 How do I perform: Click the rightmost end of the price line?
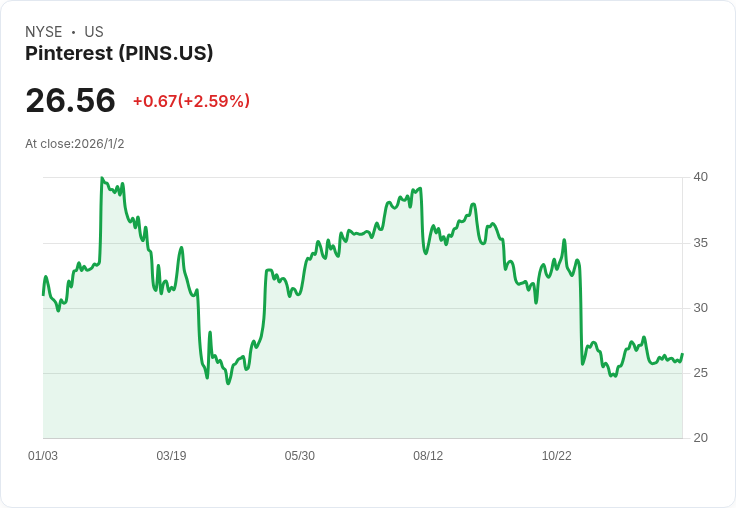point(682,354)
